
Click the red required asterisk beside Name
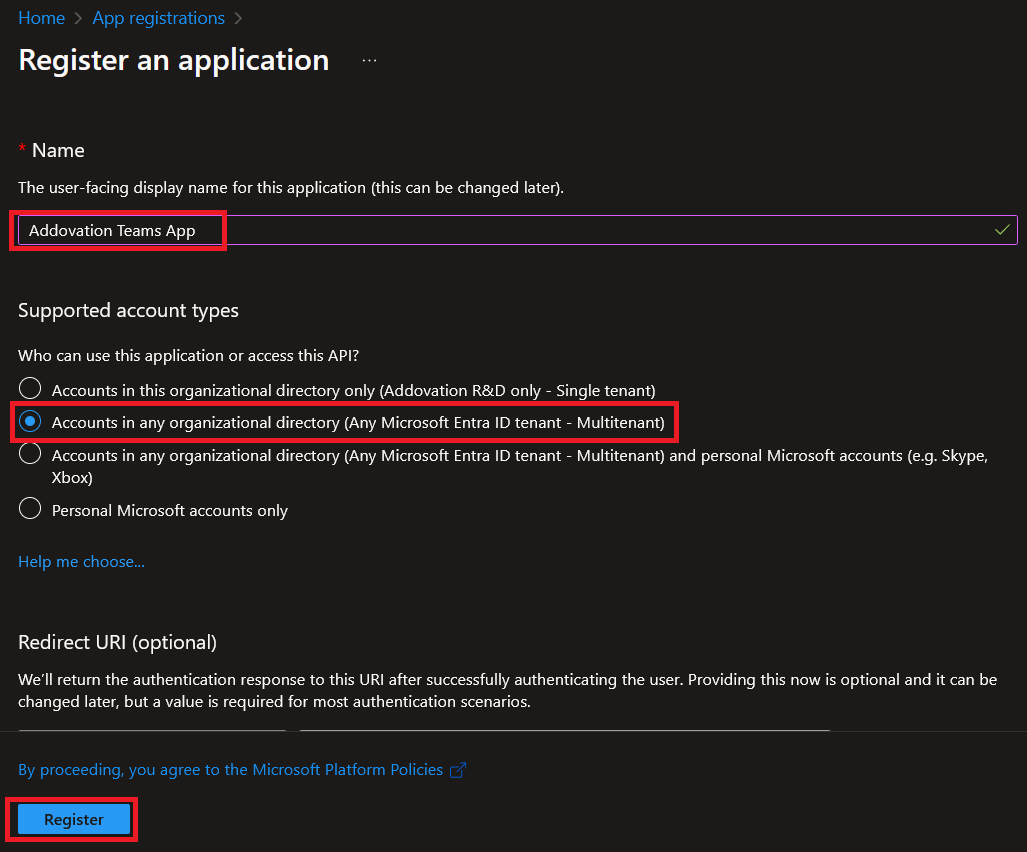tap(22, 150)
